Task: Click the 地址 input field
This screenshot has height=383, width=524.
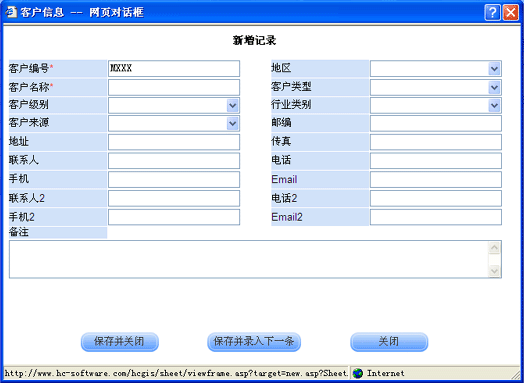Action: tap(174, 142)
